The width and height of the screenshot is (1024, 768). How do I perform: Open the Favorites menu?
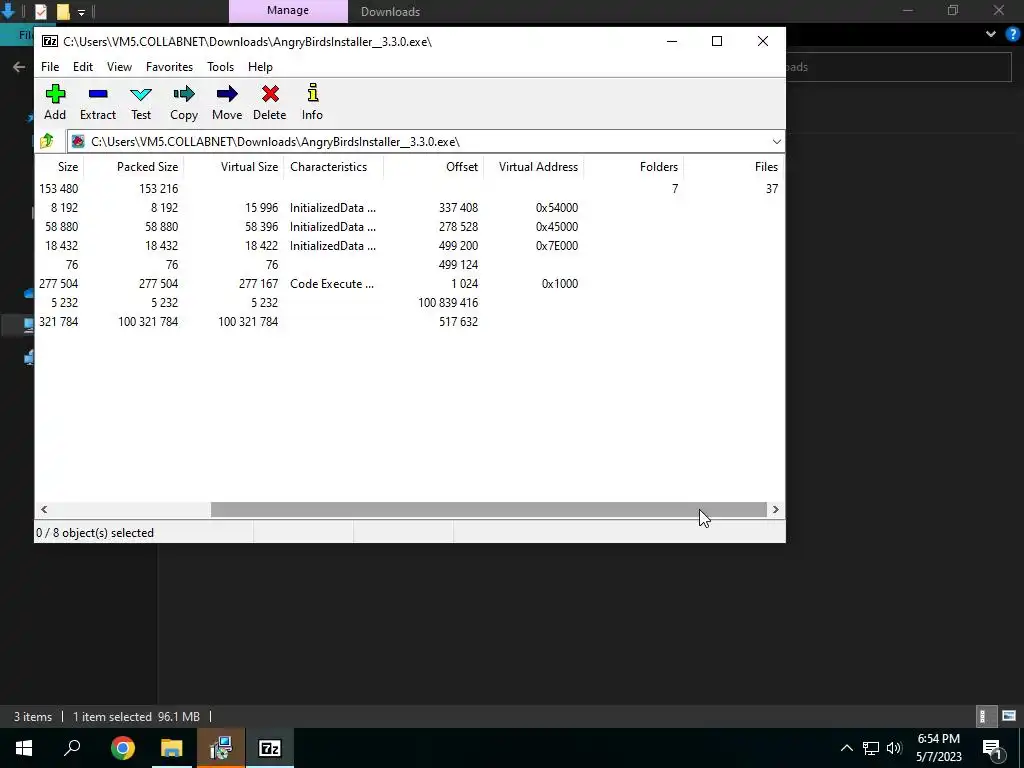tap(169, 67)
